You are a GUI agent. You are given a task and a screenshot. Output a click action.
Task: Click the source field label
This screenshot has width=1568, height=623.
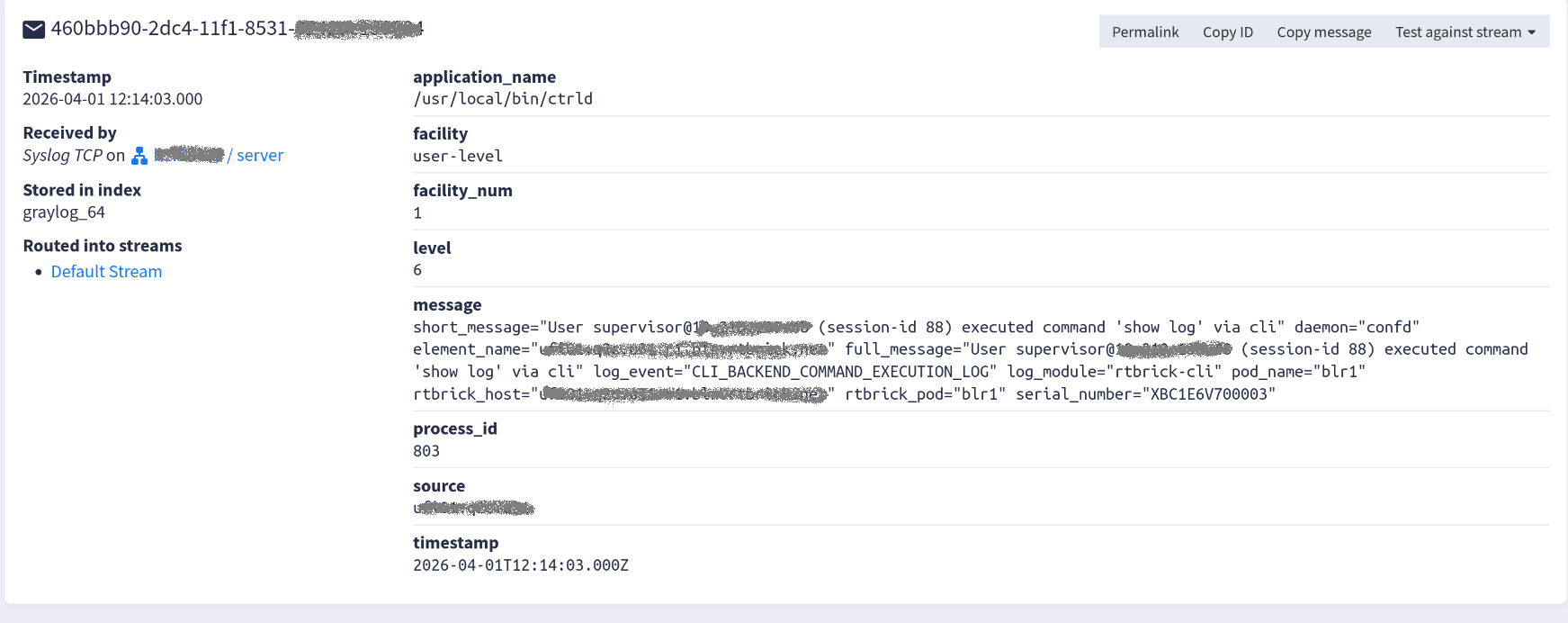click(439, 485)
